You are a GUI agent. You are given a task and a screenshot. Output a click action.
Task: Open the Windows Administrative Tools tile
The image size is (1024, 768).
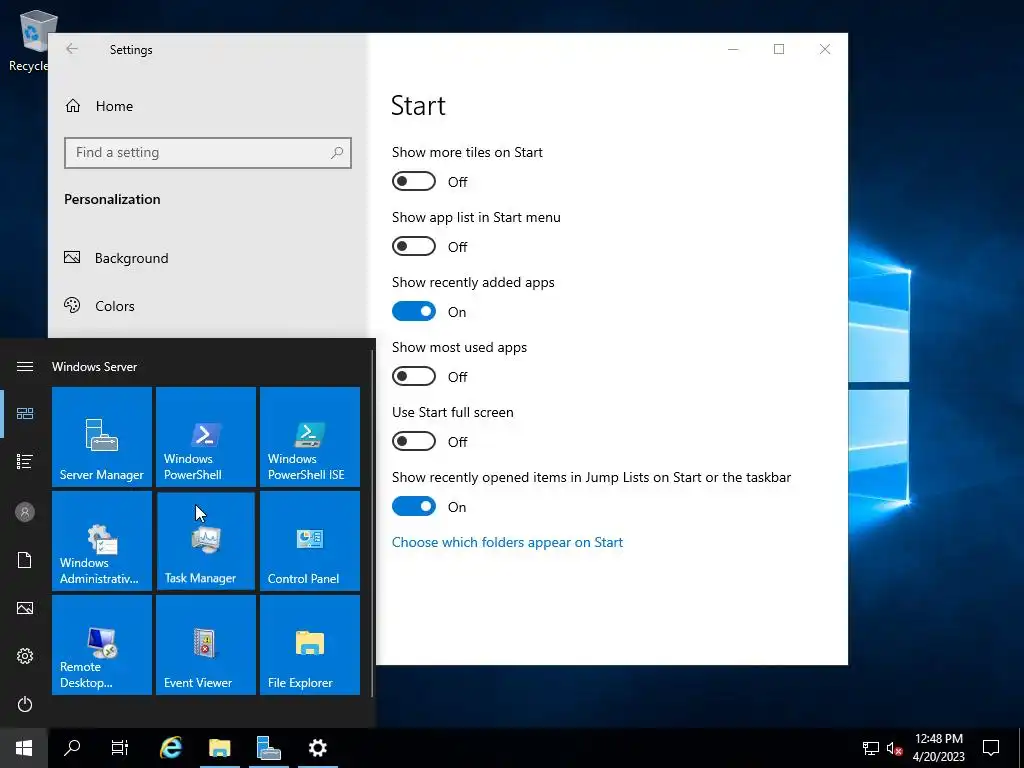pyautogui.click(x=102, y=541)
